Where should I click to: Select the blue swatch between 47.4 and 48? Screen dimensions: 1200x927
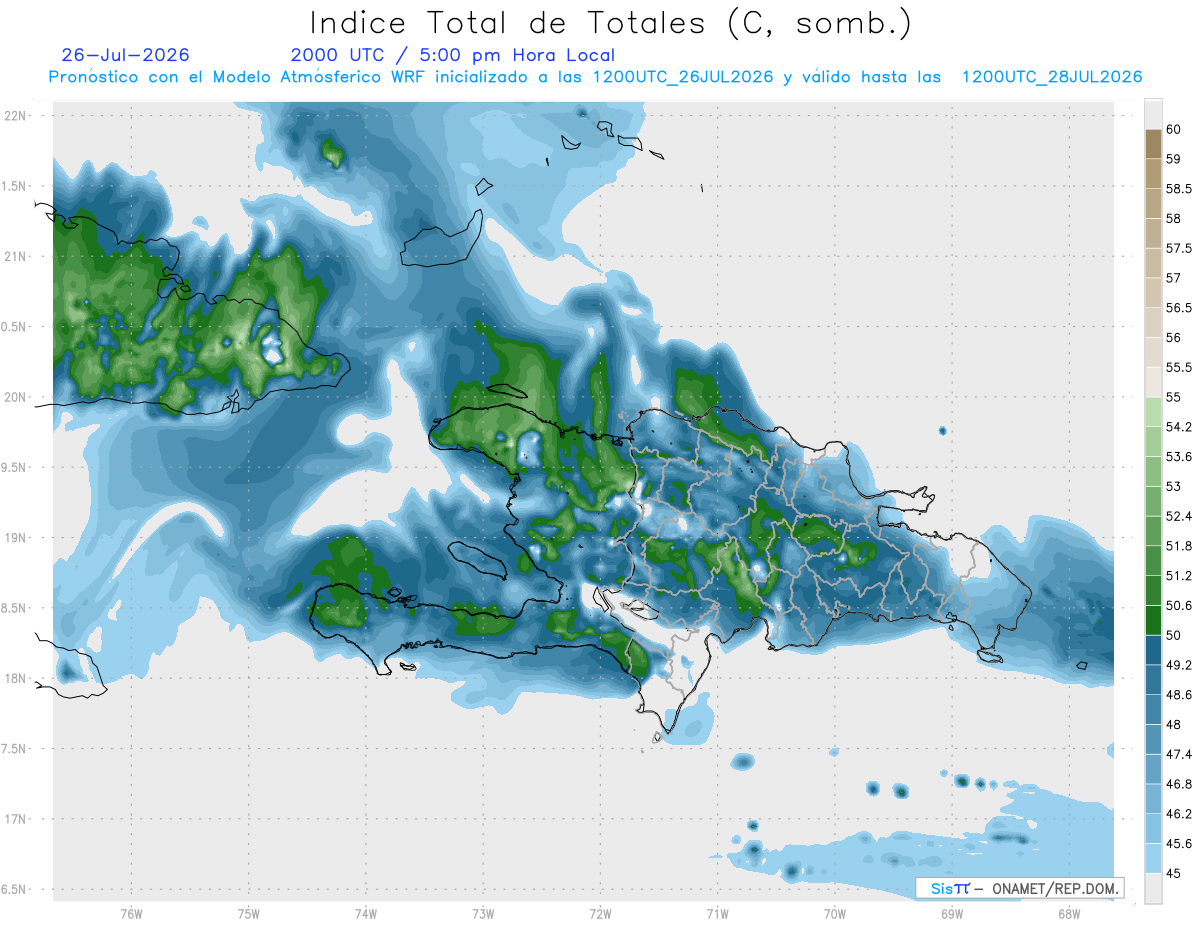(x=1153, y=739)
